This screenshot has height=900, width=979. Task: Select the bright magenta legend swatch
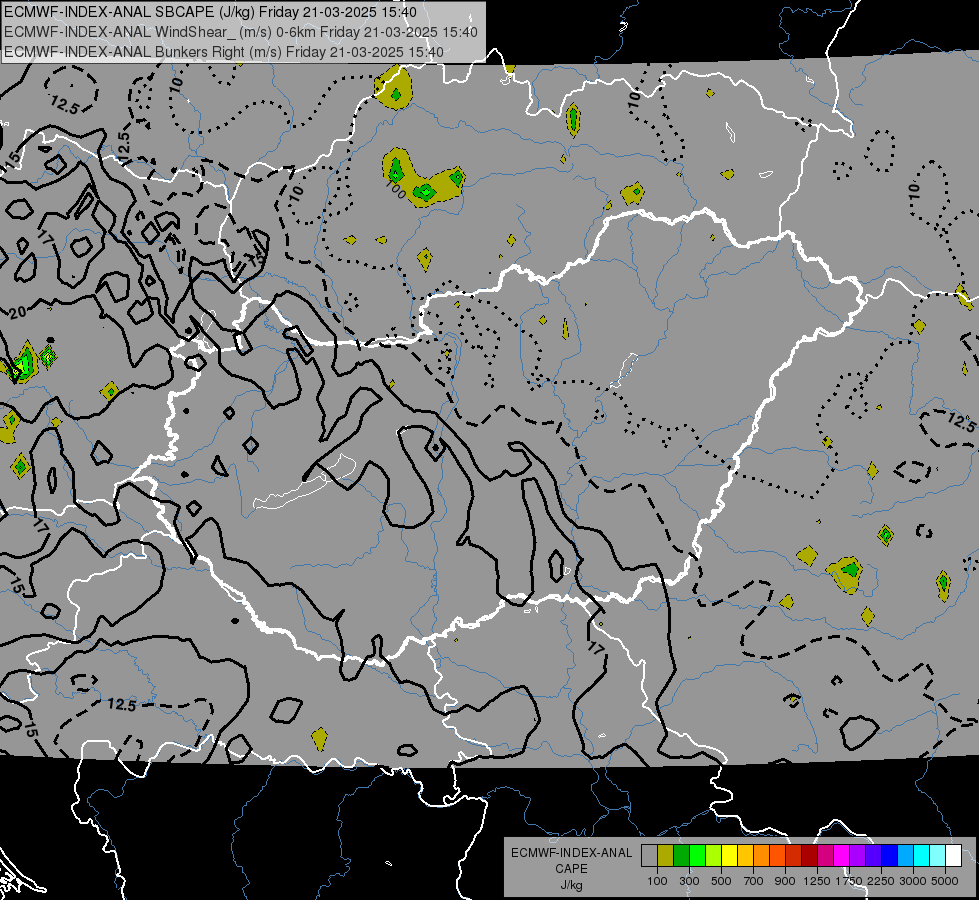point(842,856)
